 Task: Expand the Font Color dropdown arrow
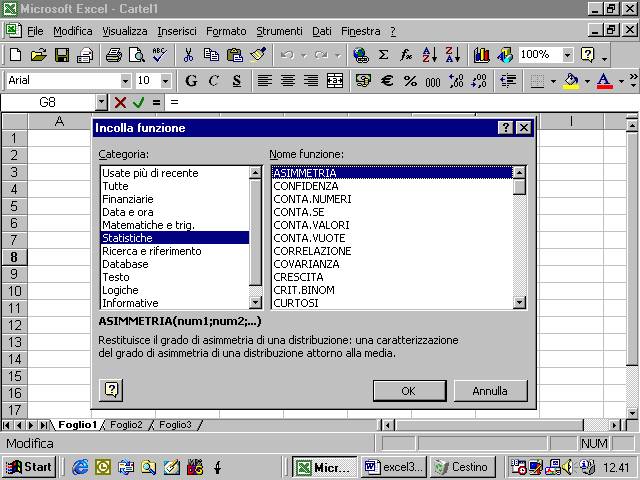pyautogui.click(x=621, y=81)
